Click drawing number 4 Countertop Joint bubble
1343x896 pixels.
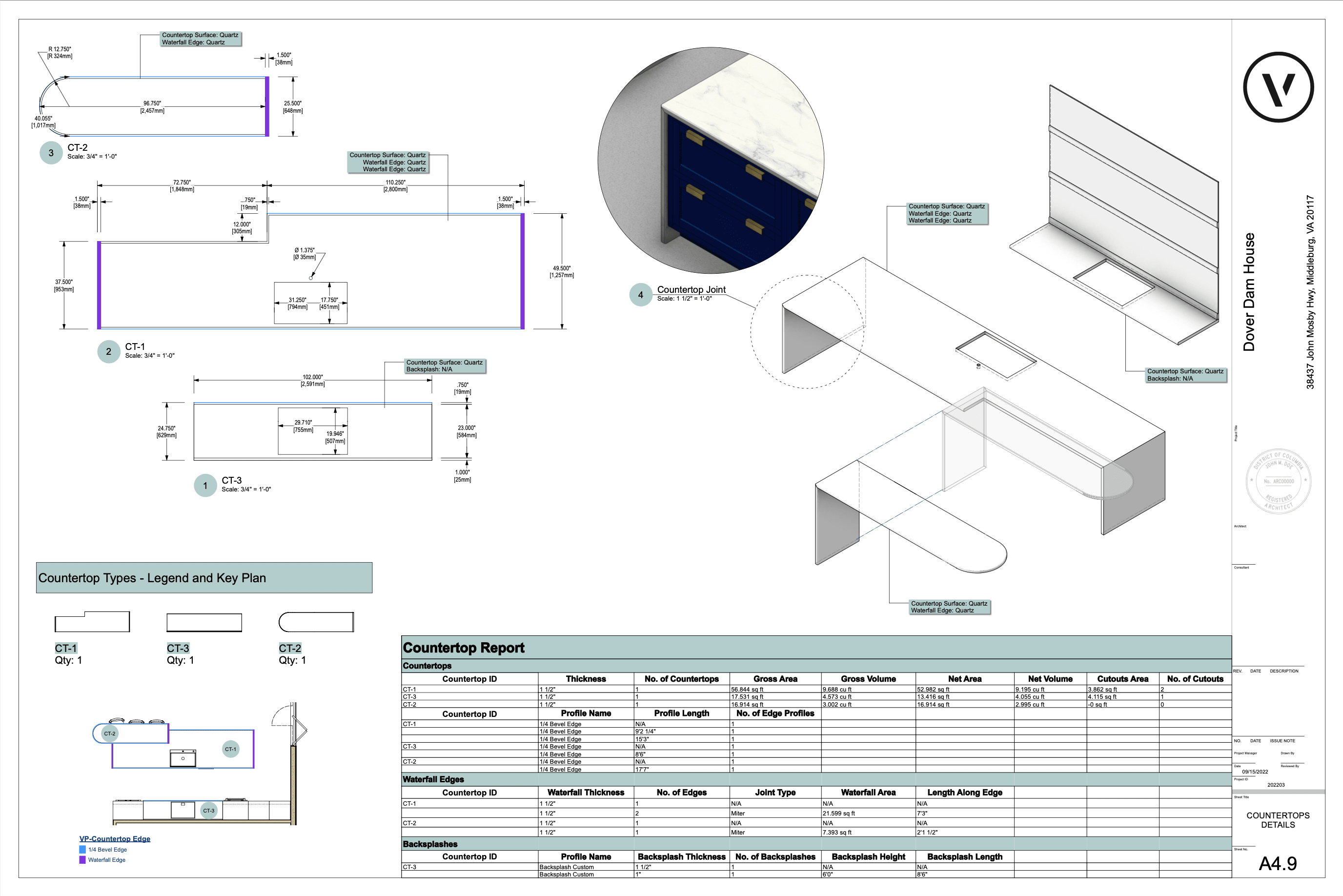click(x=640, y=295)
